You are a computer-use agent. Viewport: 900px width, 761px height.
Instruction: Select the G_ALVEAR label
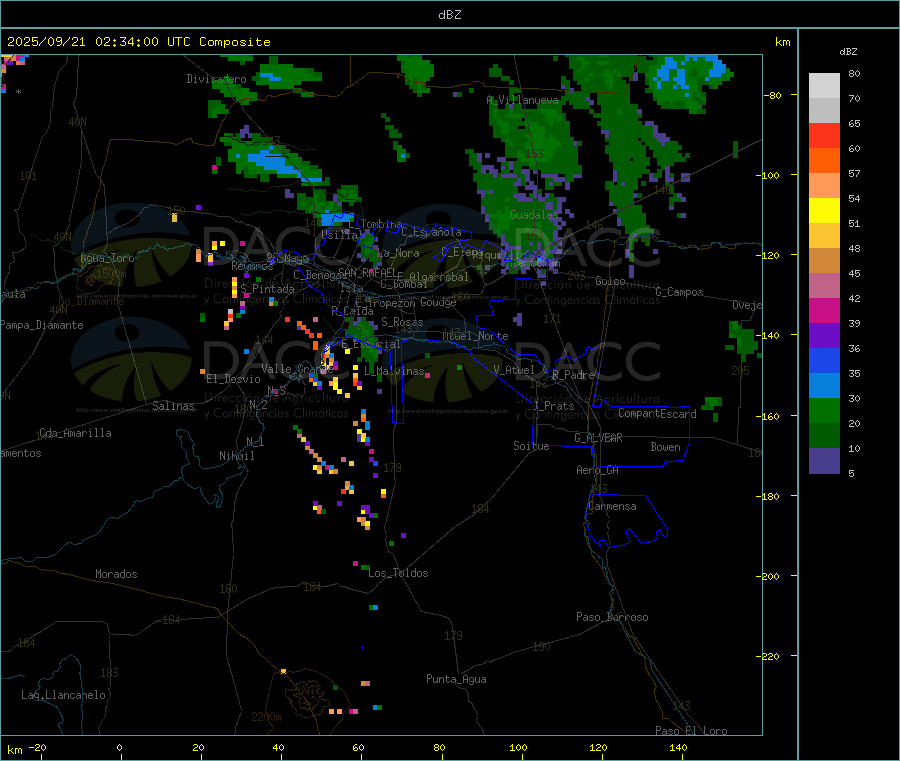point(598,438)
